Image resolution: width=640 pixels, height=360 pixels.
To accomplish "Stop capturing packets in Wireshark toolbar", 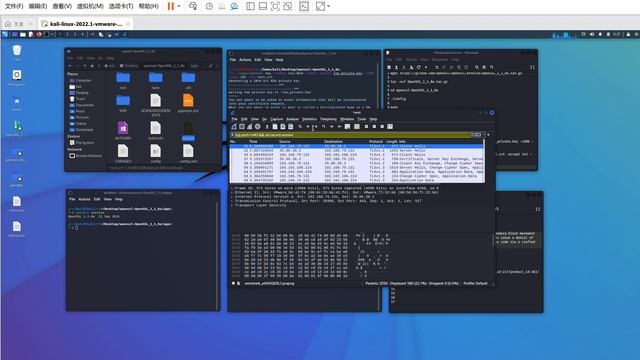I will (242, 127).
